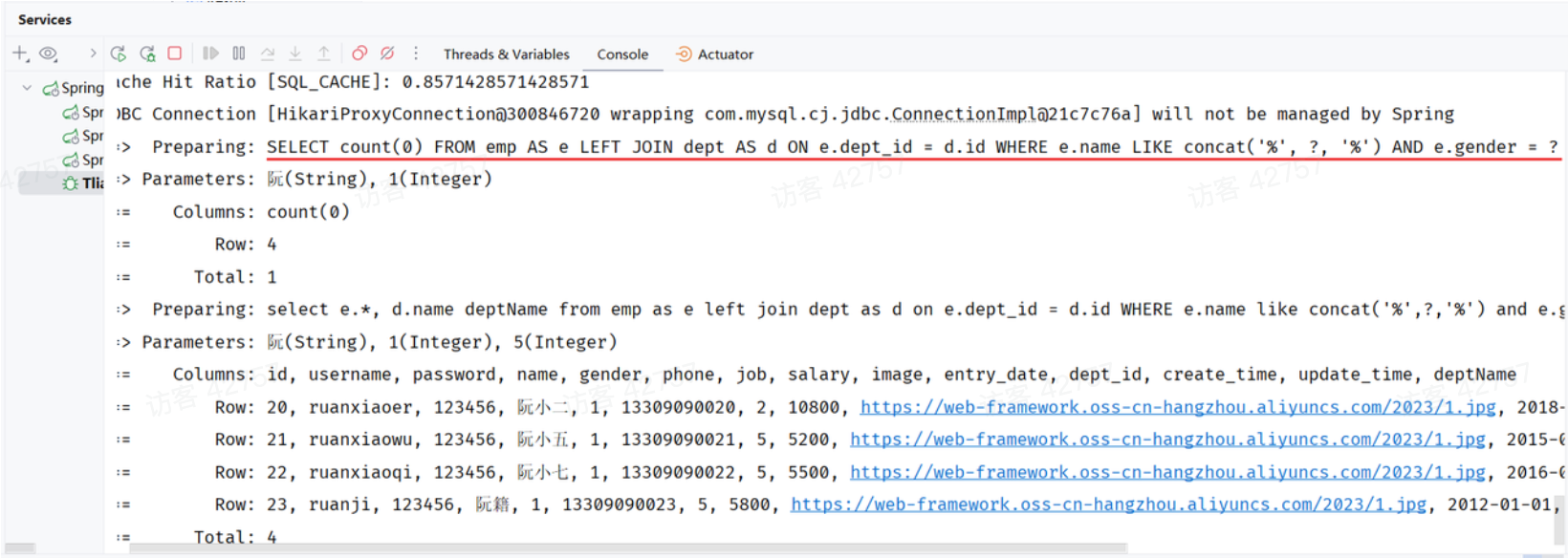Pause the program
The height and width of the screenshot is (558, 1568).
coord(239,54)
